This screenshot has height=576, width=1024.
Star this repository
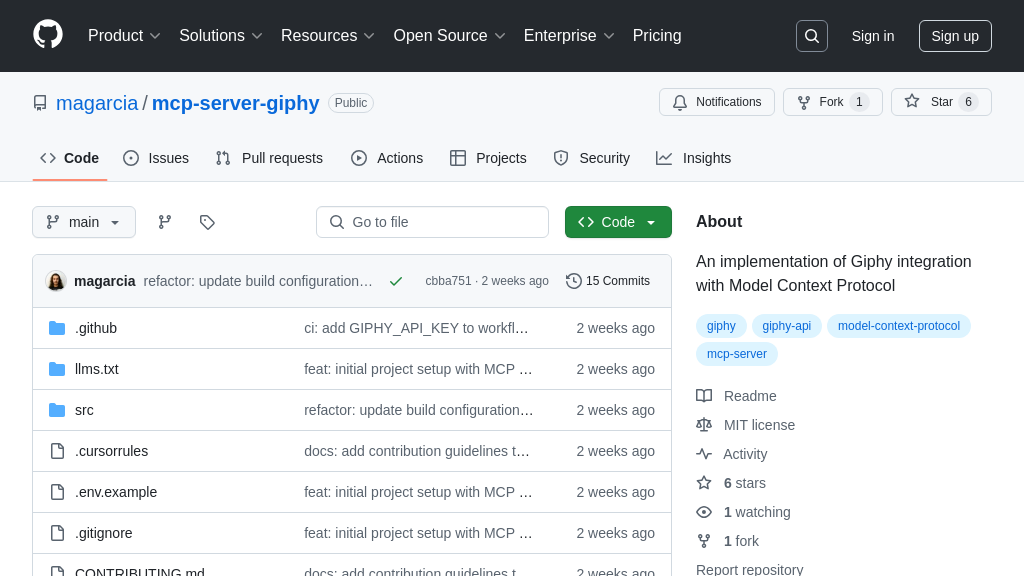[x=928, y=102]
